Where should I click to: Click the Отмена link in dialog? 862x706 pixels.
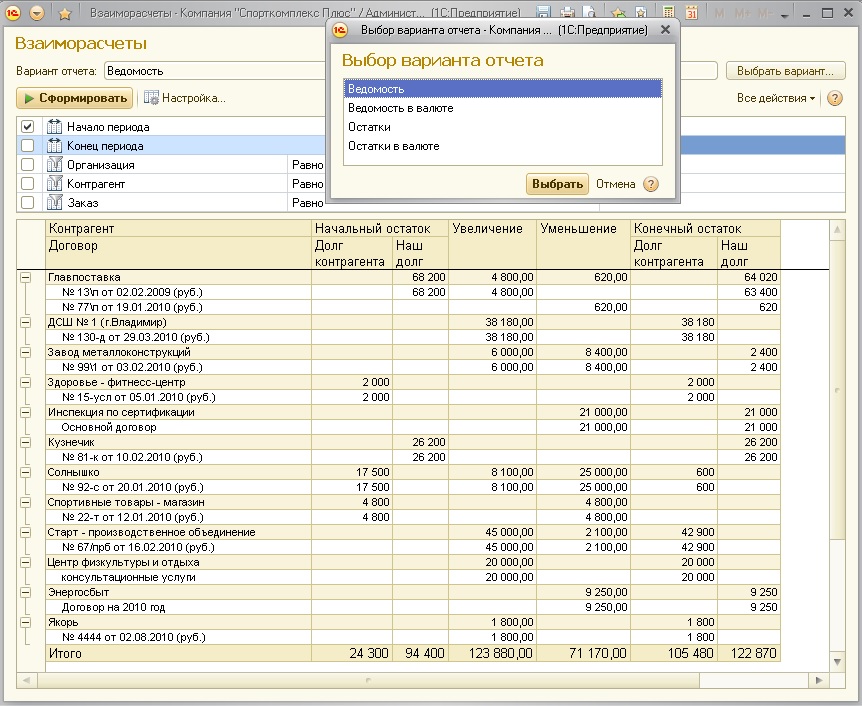click(x=615, y=184)
